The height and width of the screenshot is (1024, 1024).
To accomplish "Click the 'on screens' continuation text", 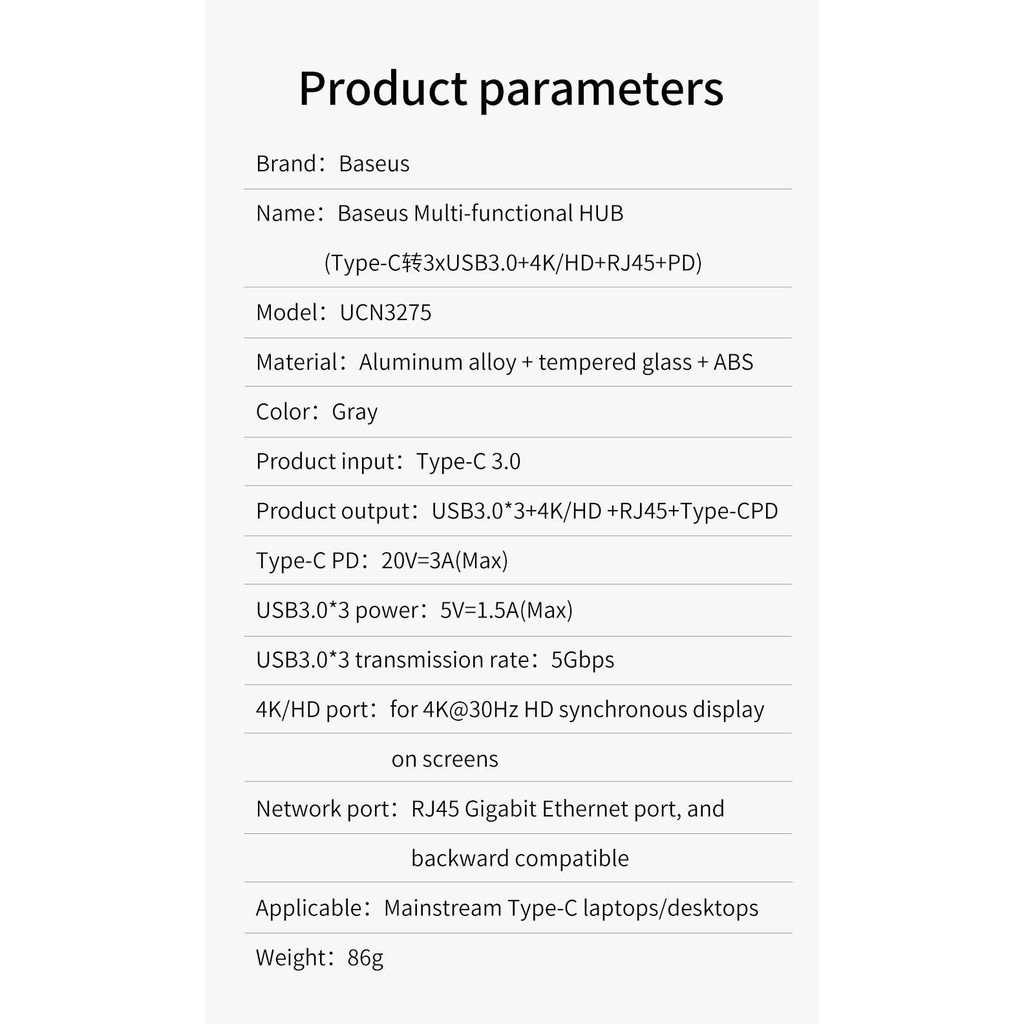I will click(445, 759).
